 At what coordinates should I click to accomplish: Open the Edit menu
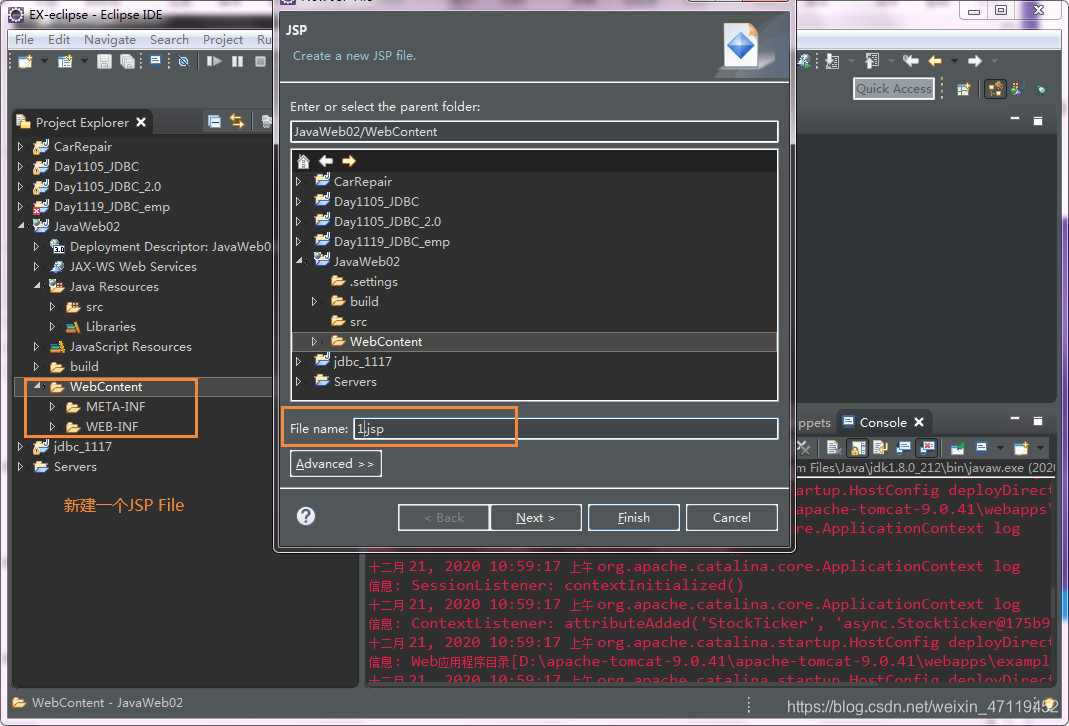(59, 40)
